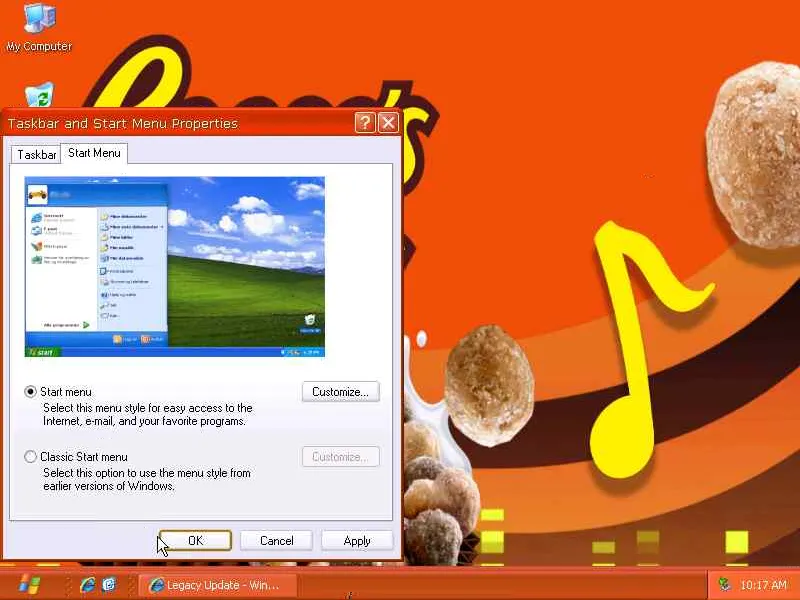
Task: Activate the Legacy Update taskbar button
Action: 217,585
